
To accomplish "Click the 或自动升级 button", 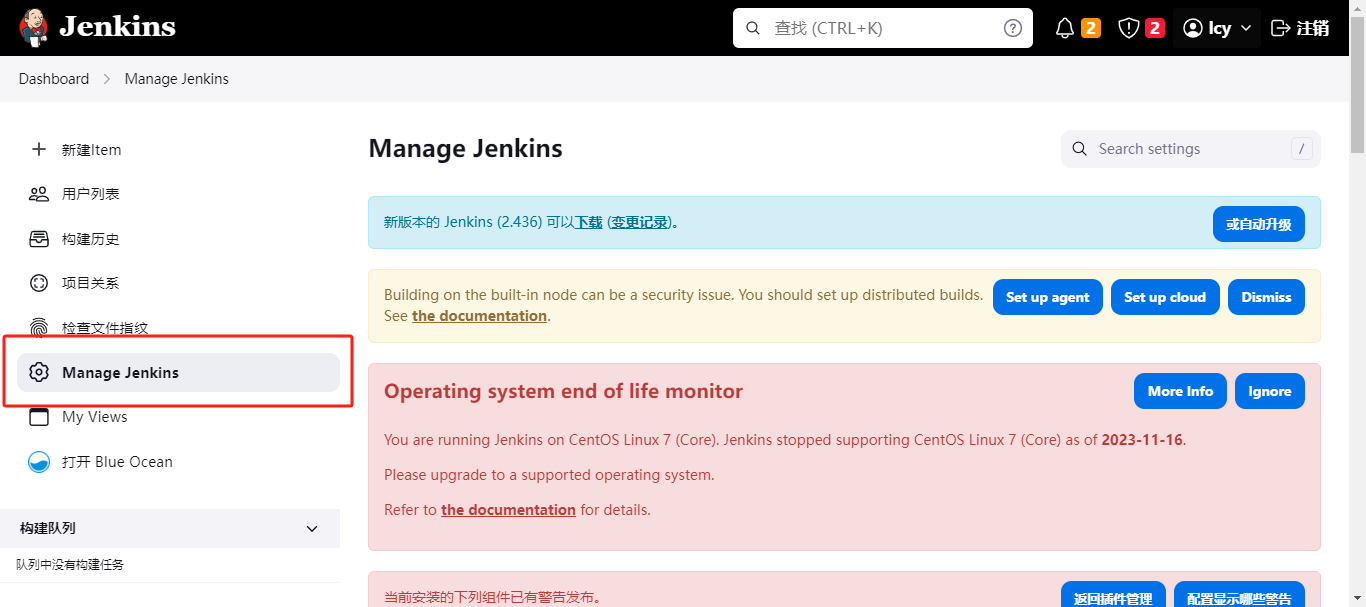I will point(1258,224).
